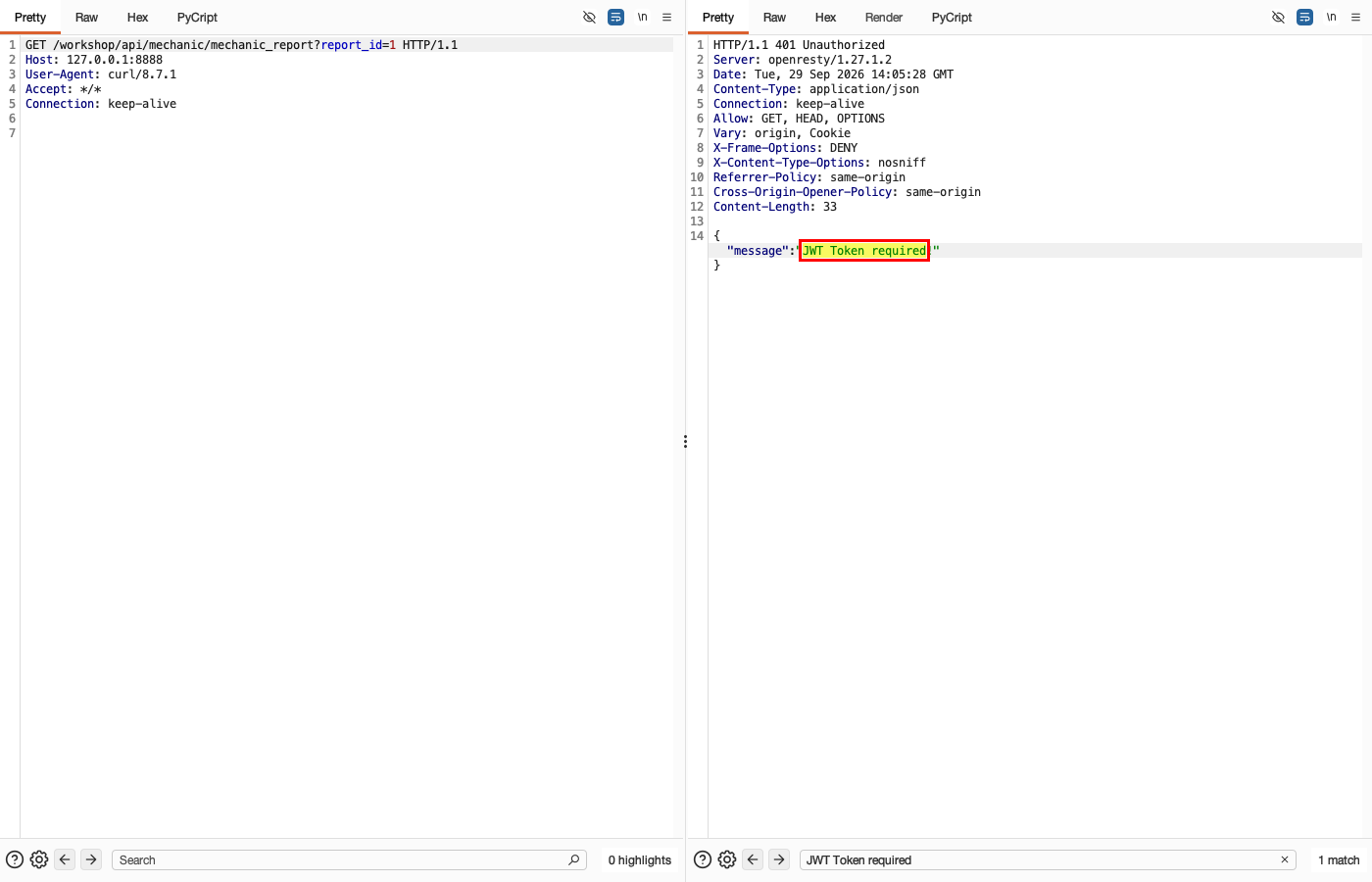This screenshot has width=1372, height=882.
Task: Select Pretty tab in response pane
Action: [718, 18]
